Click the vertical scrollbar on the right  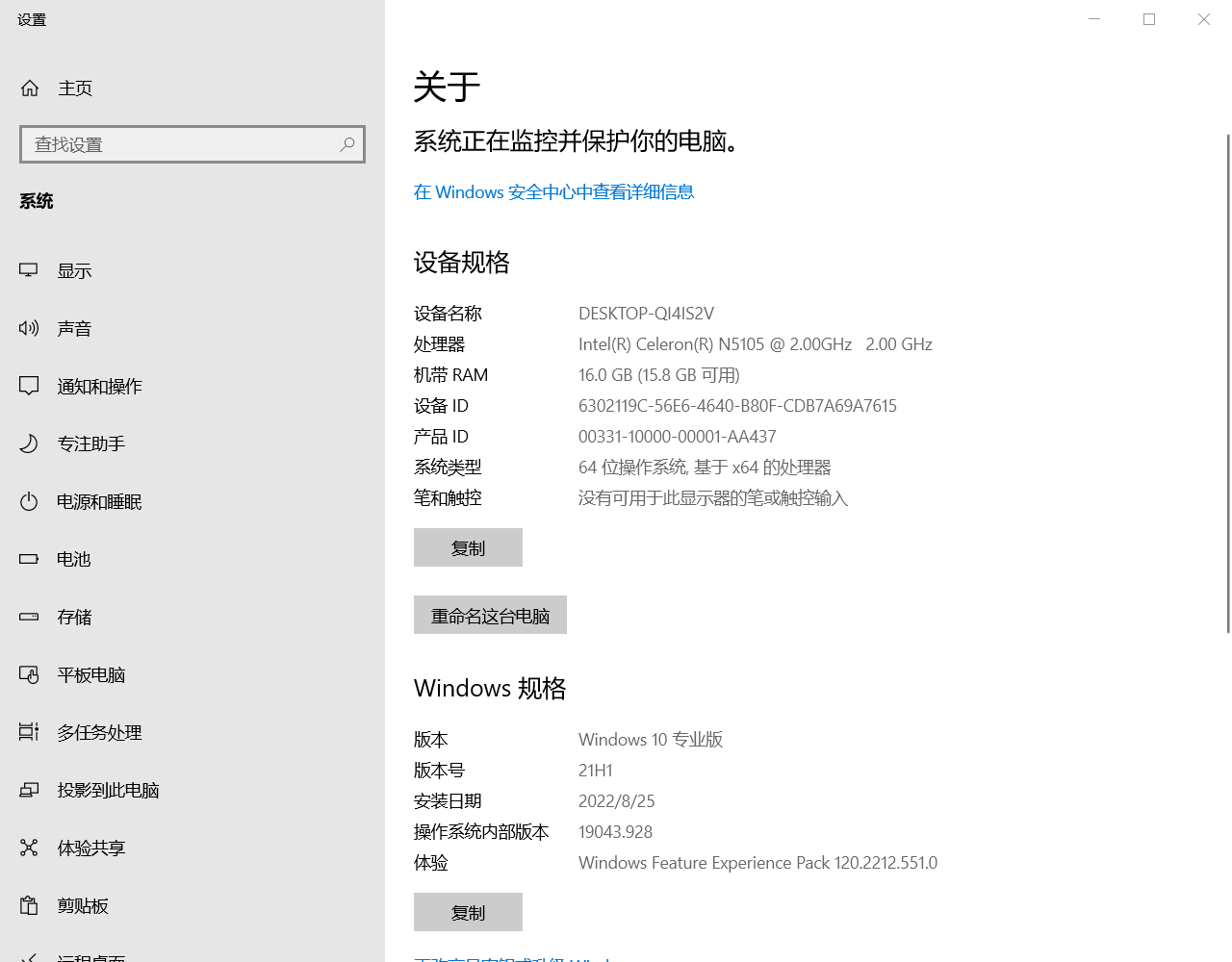tap(1228, 384)
